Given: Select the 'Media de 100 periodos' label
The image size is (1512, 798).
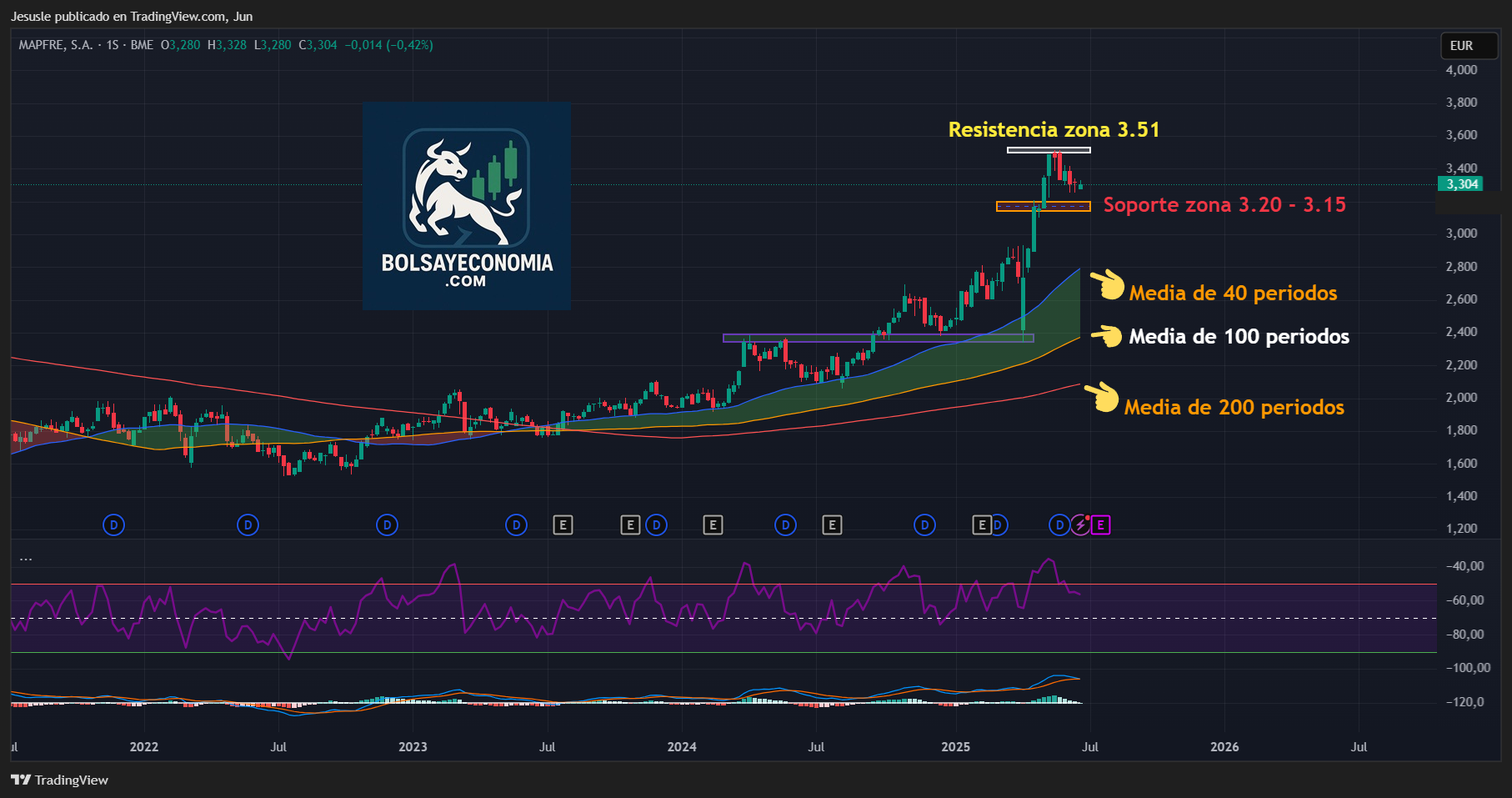Looking at the screenshot, I should [x=1239, y=336].
